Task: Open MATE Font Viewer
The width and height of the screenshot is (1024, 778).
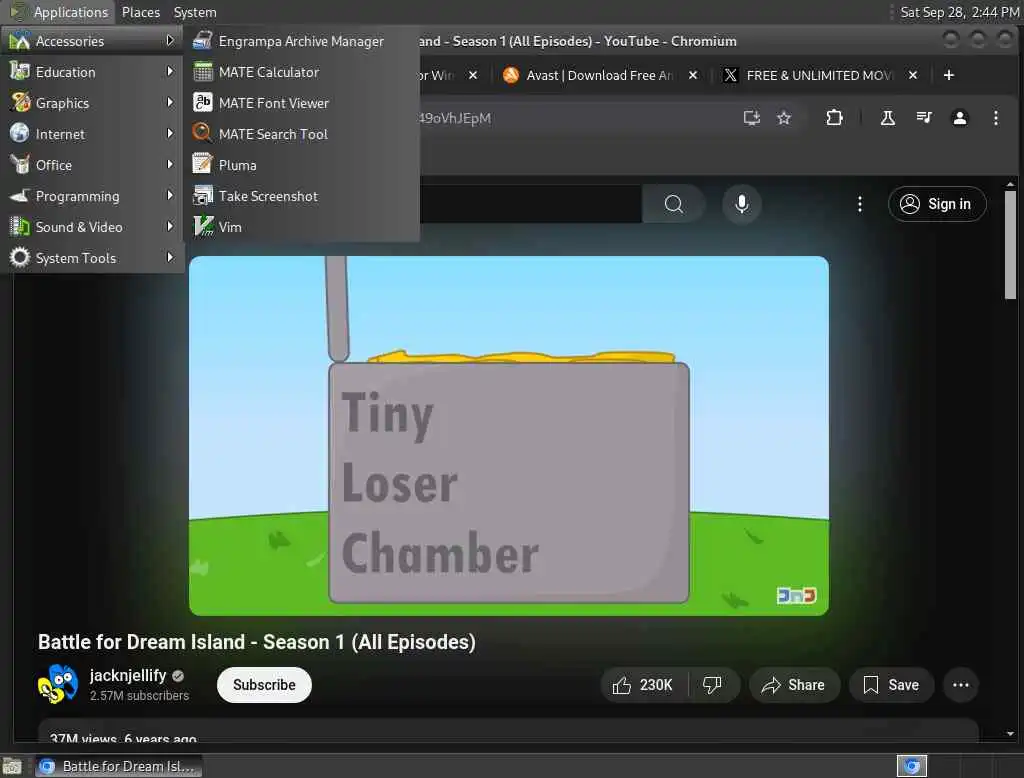Action: (x=301, y=103)
